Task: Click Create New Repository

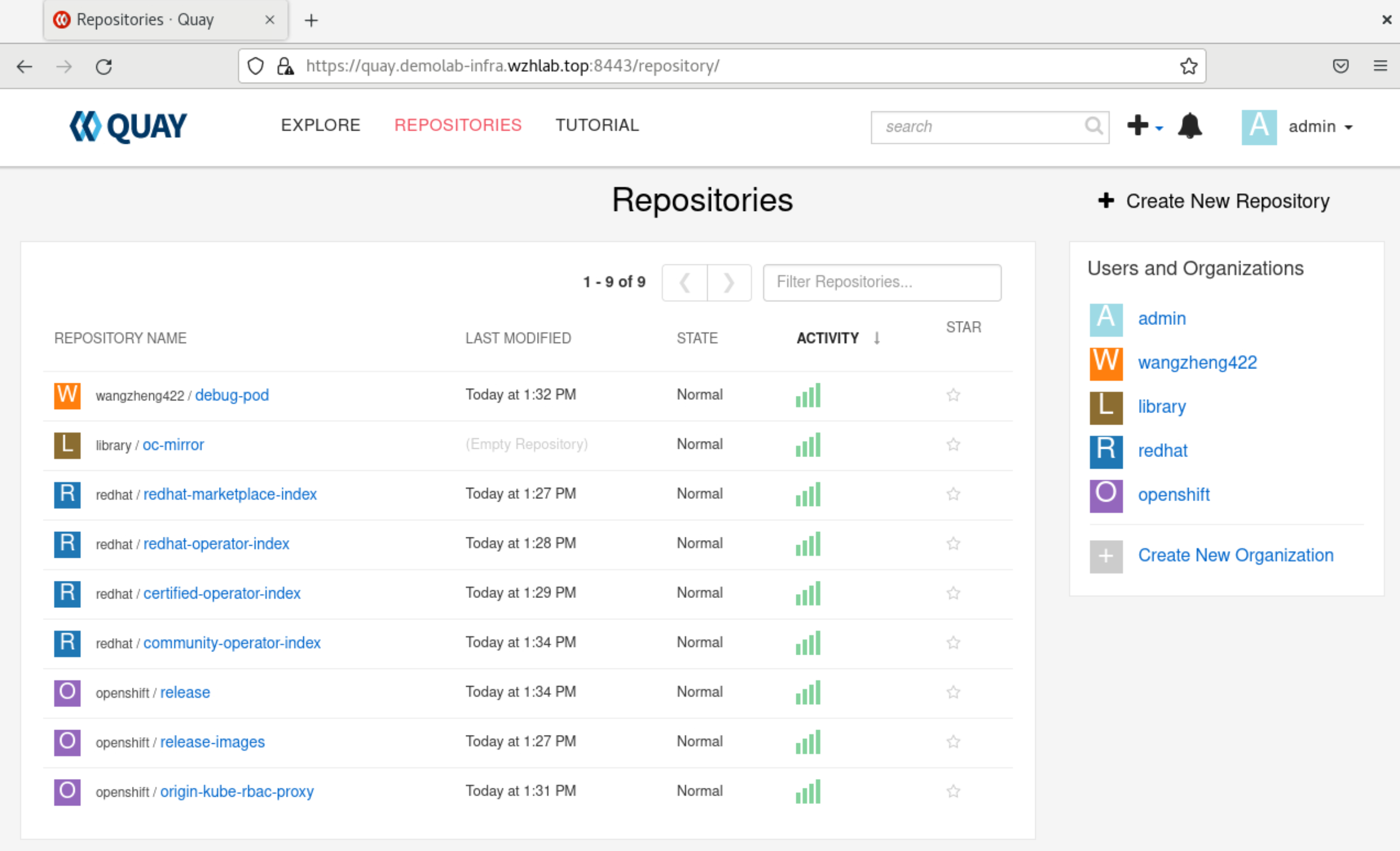Action: tap(1214, 201)
